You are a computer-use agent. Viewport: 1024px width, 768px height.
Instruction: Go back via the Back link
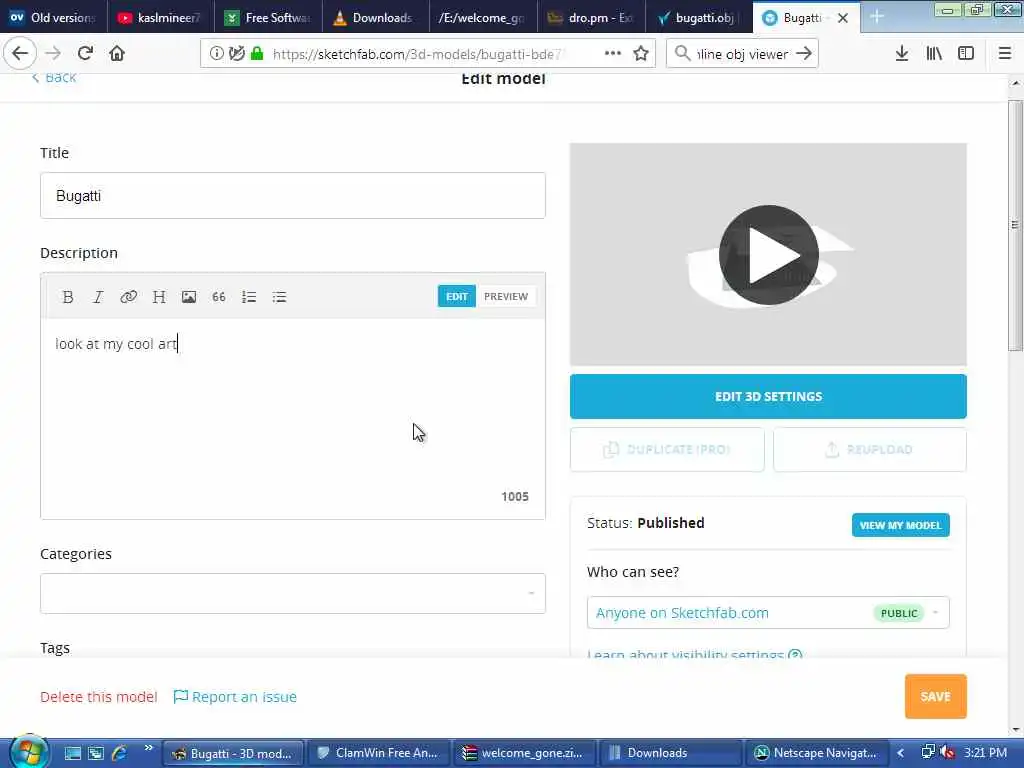(x=54, y=77)
